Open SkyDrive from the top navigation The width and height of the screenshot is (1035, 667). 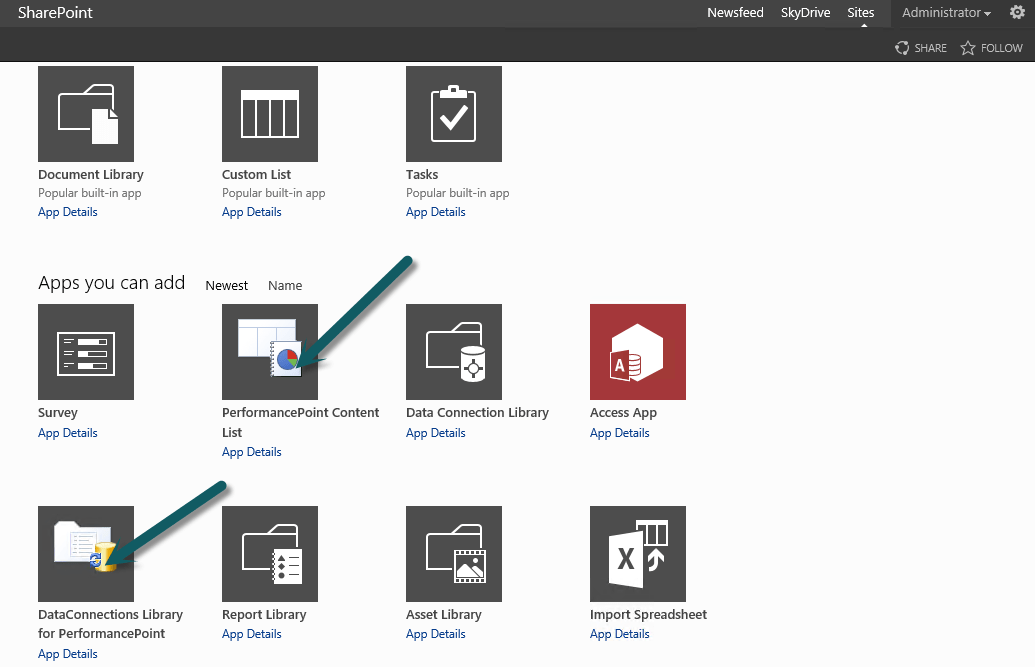(x=805, y=13)
